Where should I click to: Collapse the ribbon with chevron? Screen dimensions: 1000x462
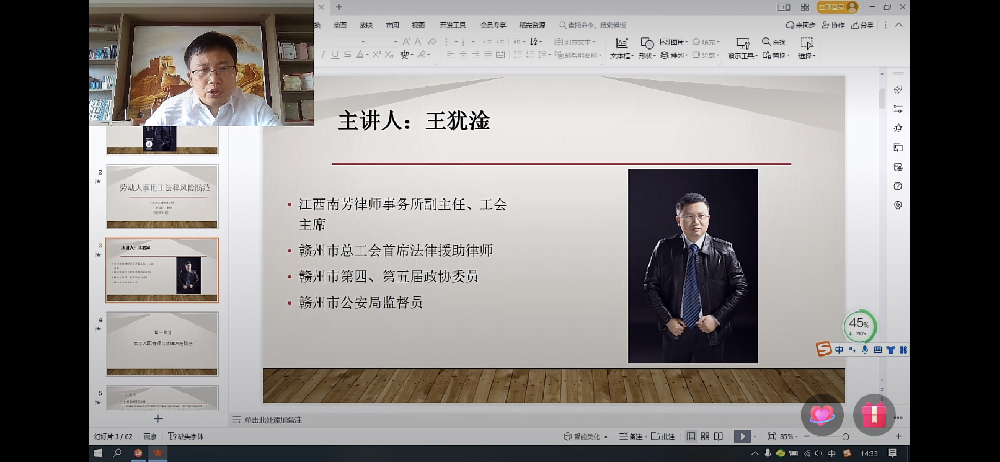click(899, 25)
